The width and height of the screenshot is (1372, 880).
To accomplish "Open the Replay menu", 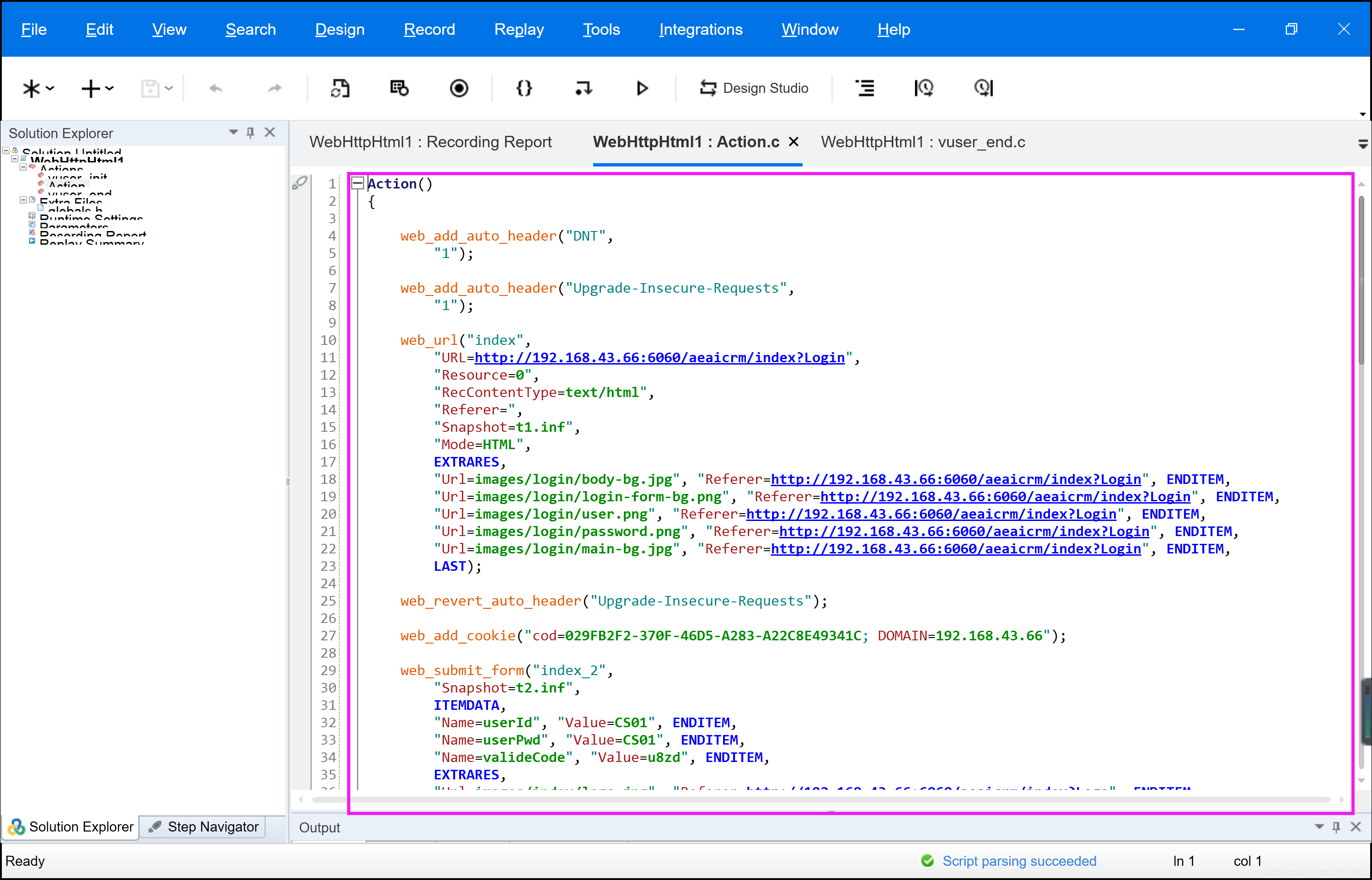I will (520, 28).
